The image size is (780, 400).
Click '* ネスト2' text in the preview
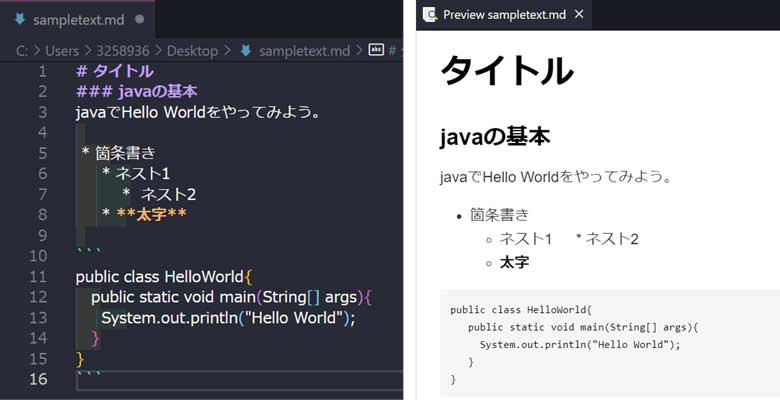click(607, 239)
